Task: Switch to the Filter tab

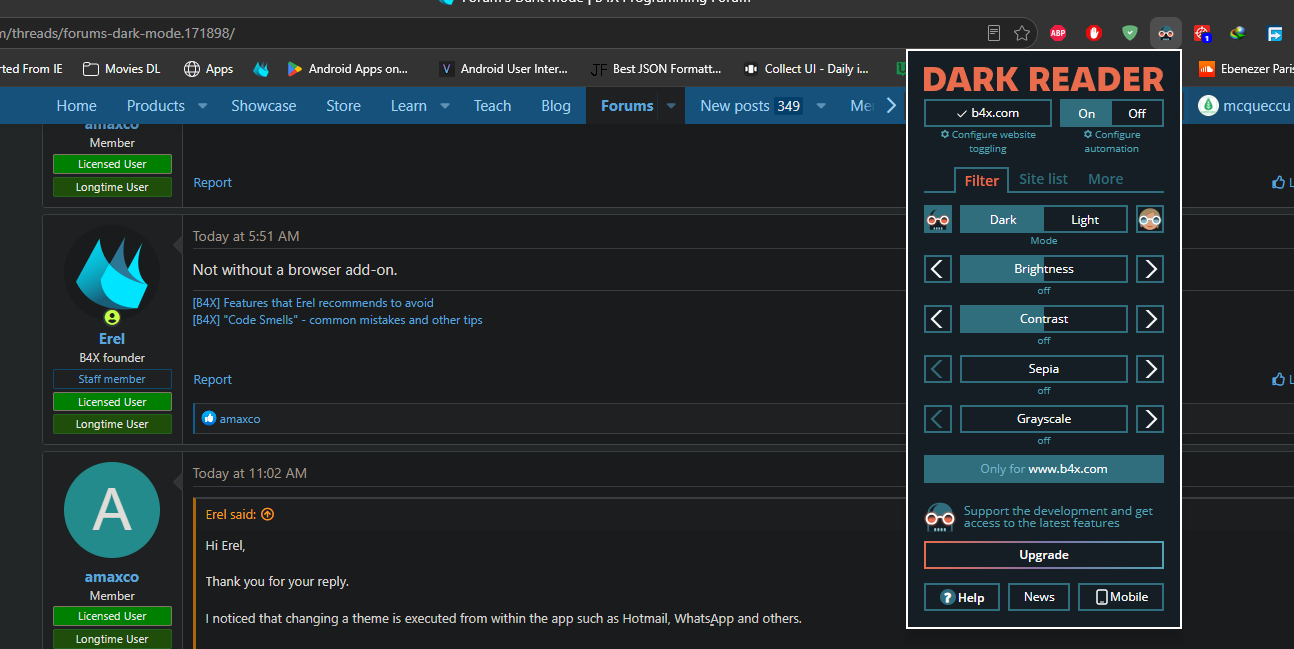Action: 981,180
